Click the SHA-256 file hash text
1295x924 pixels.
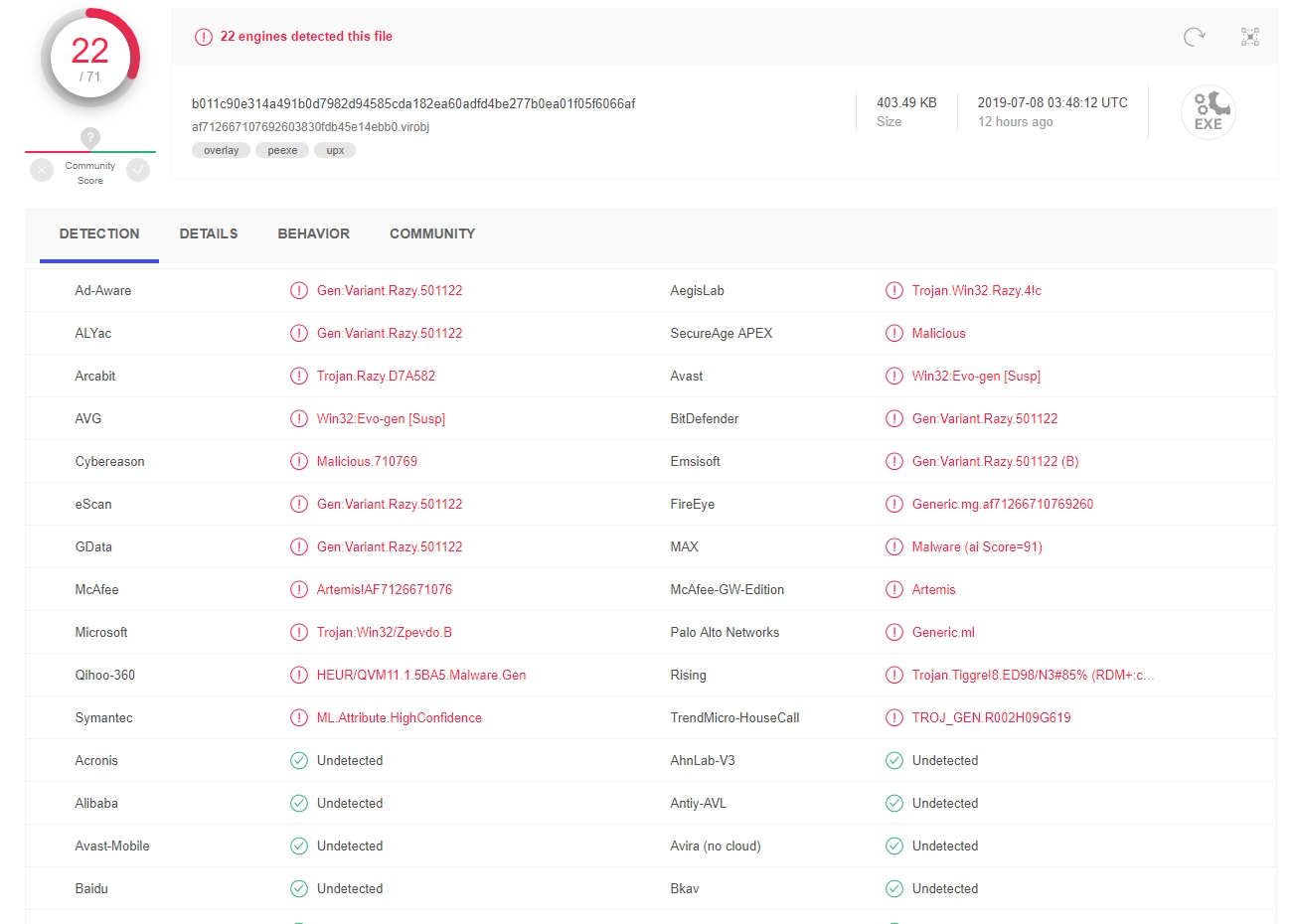pyautogui.click(x=413, y=103)
